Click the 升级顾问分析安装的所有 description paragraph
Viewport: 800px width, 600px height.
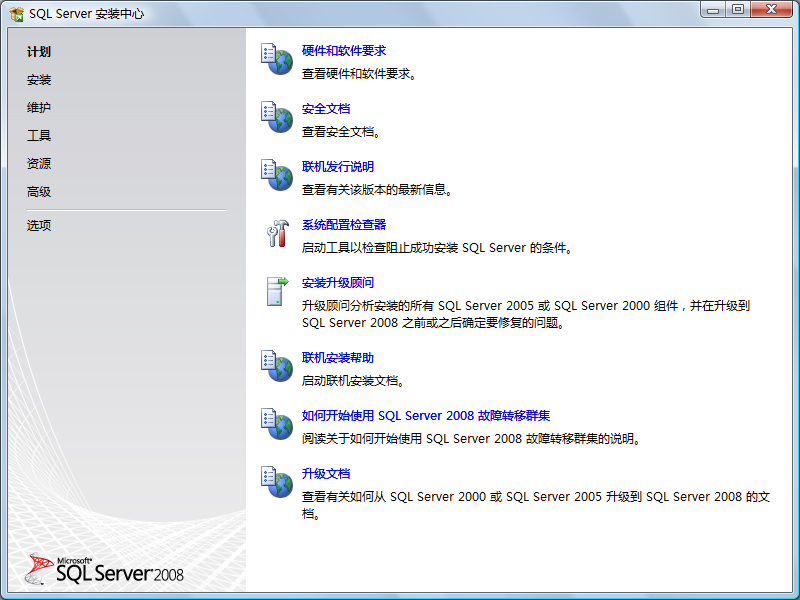526,314
